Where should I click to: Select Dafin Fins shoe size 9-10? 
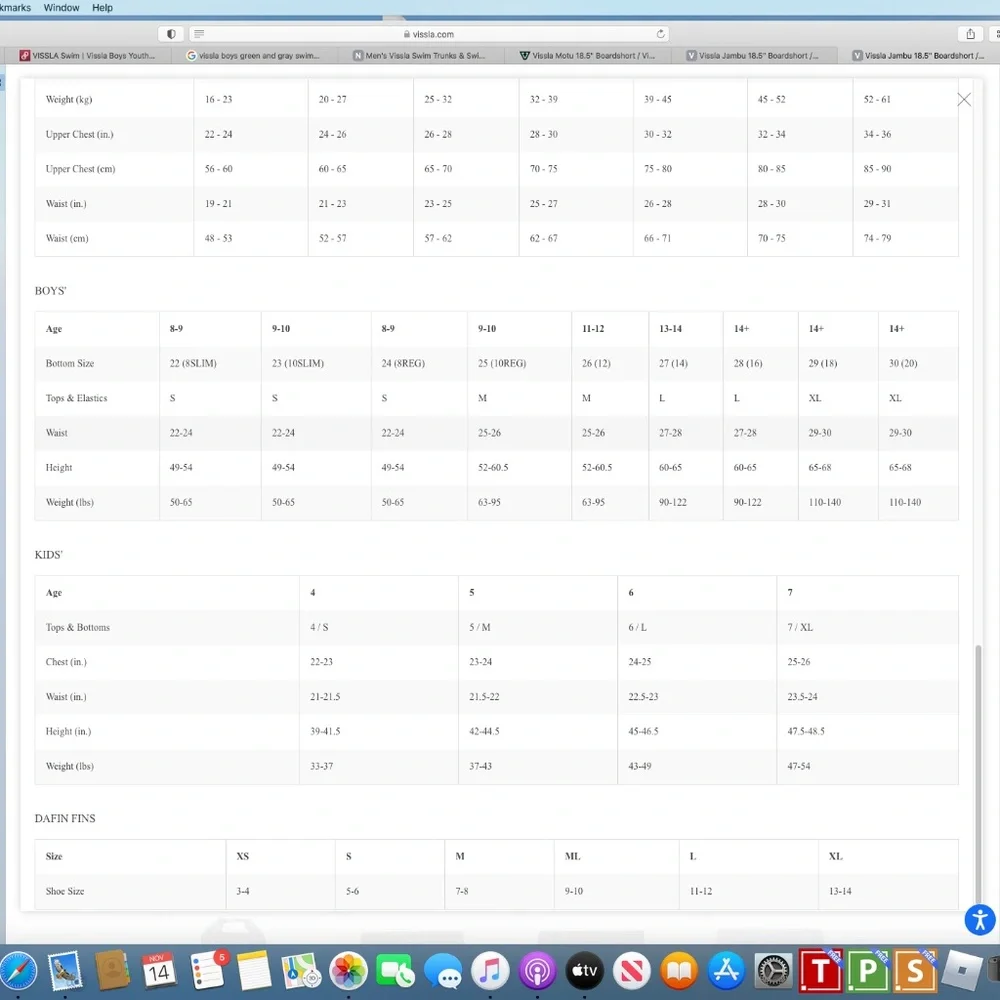(573, 892)
